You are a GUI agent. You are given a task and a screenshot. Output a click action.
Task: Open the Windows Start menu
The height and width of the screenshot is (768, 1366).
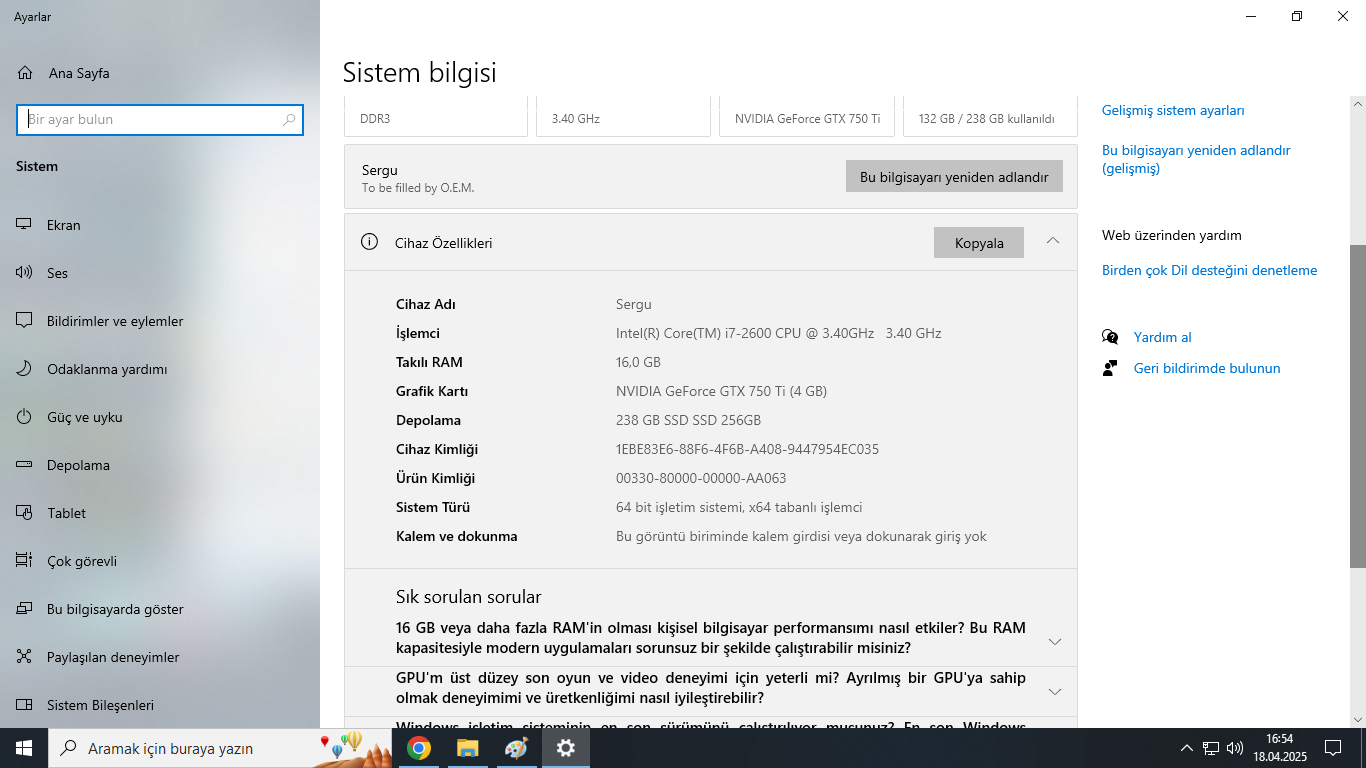click(24, 748)
